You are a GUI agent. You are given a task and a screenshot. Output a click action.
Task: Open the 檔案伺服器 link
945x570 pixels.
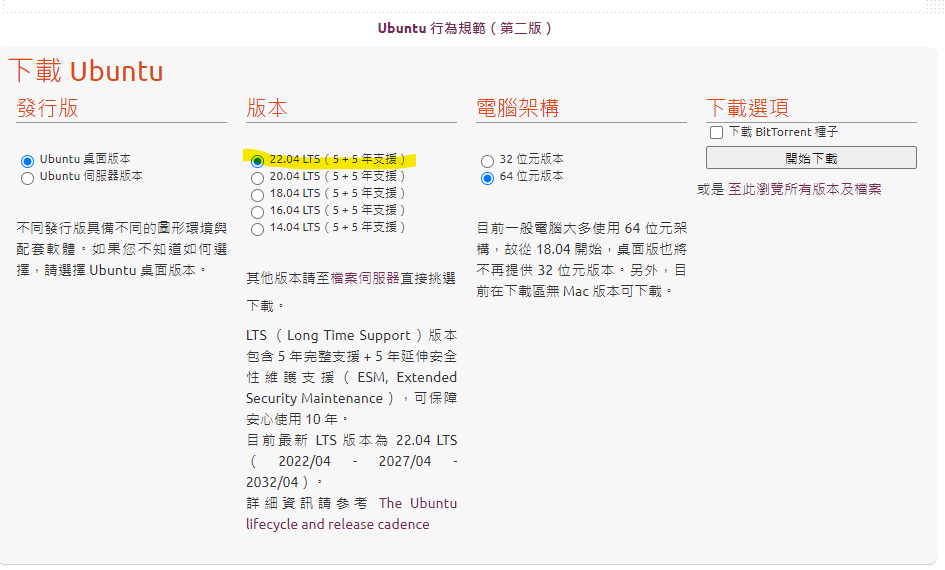coord(365,278)
